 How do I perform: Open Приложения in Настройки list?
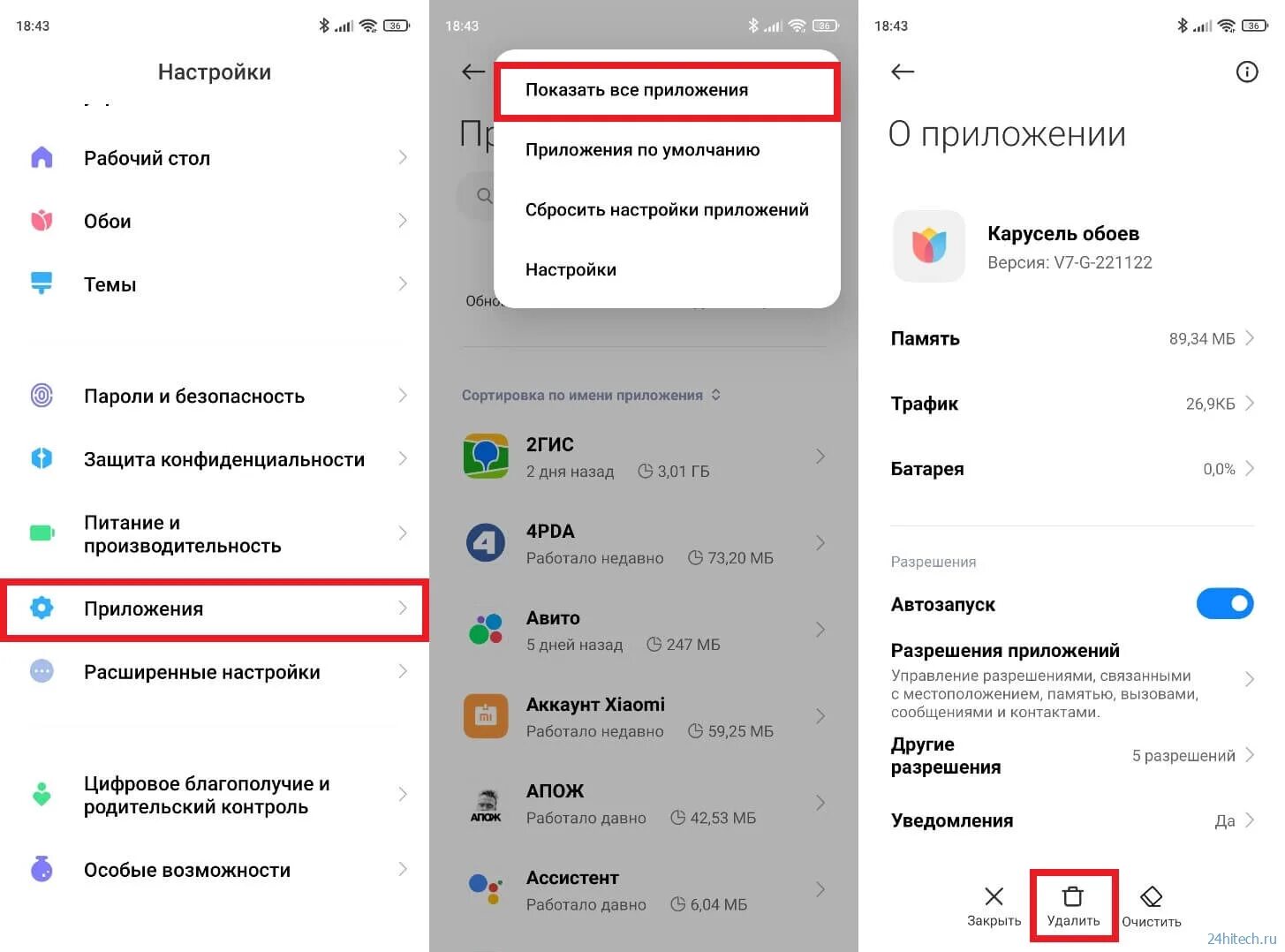tap(215, 609)
